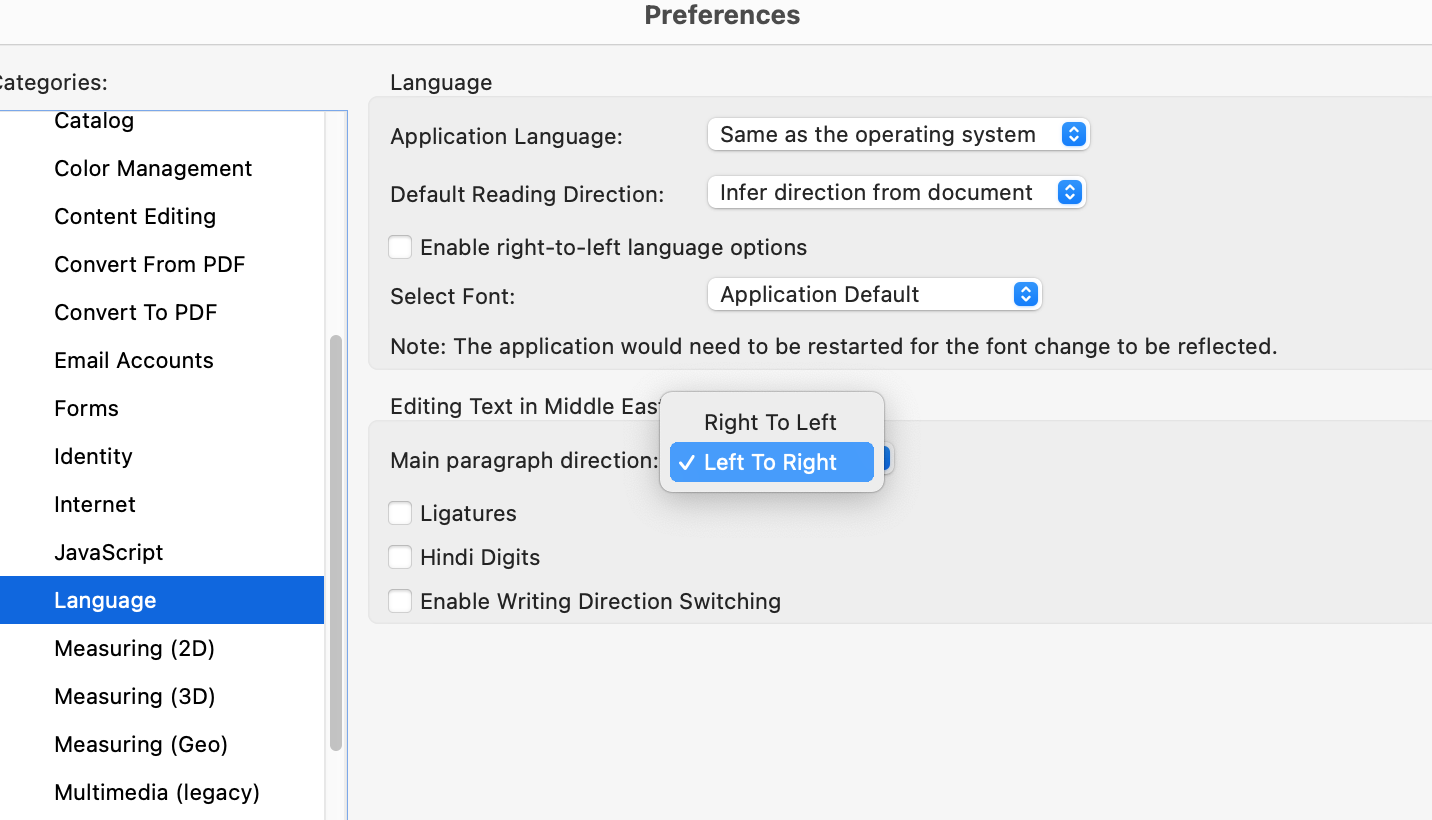Toggle Enable Writing Direction Switching
This screenshot has width=1432, height=820.
400,601
